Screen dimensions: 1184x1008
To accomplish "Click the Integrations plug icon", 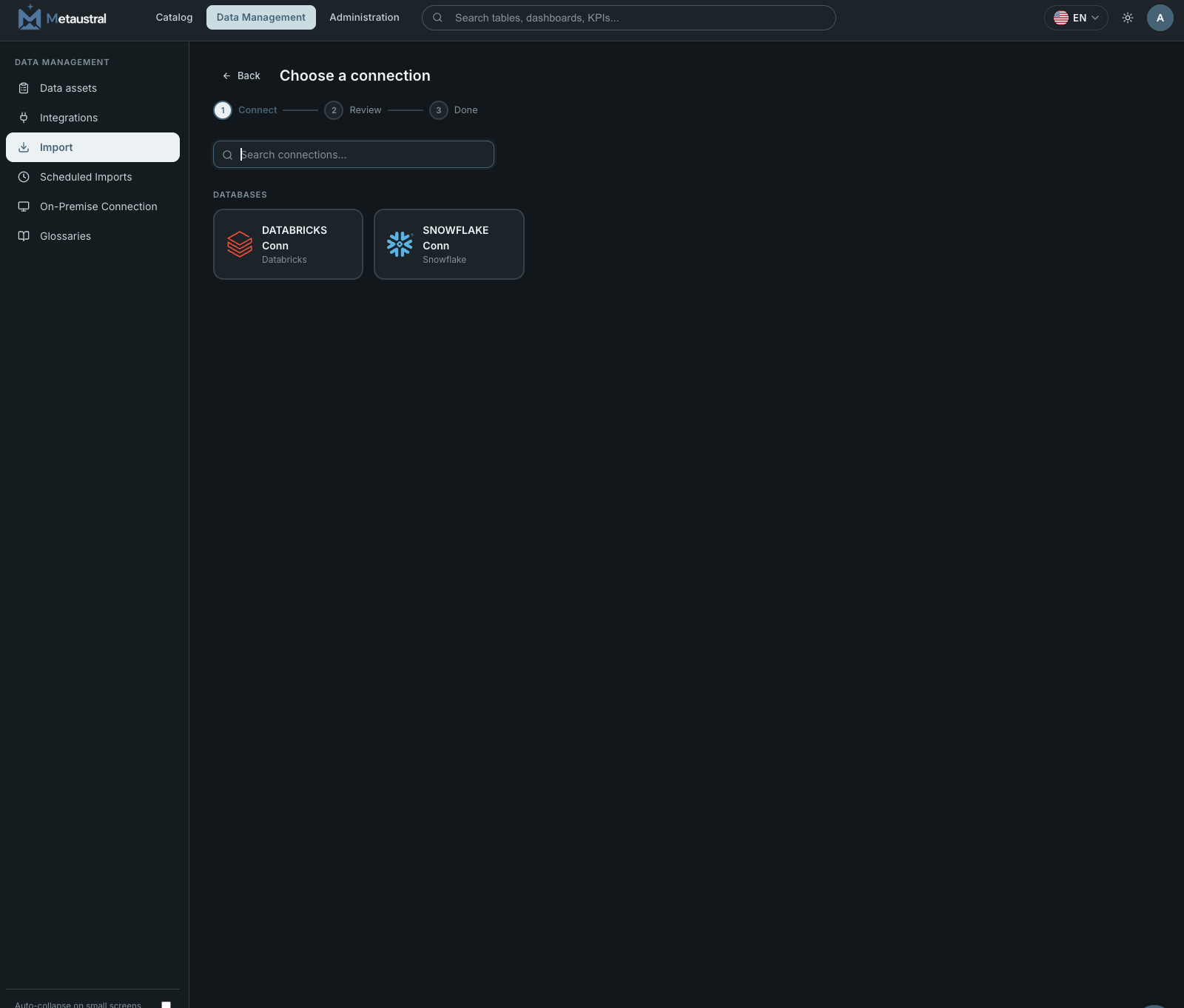I will click(24, 118).
